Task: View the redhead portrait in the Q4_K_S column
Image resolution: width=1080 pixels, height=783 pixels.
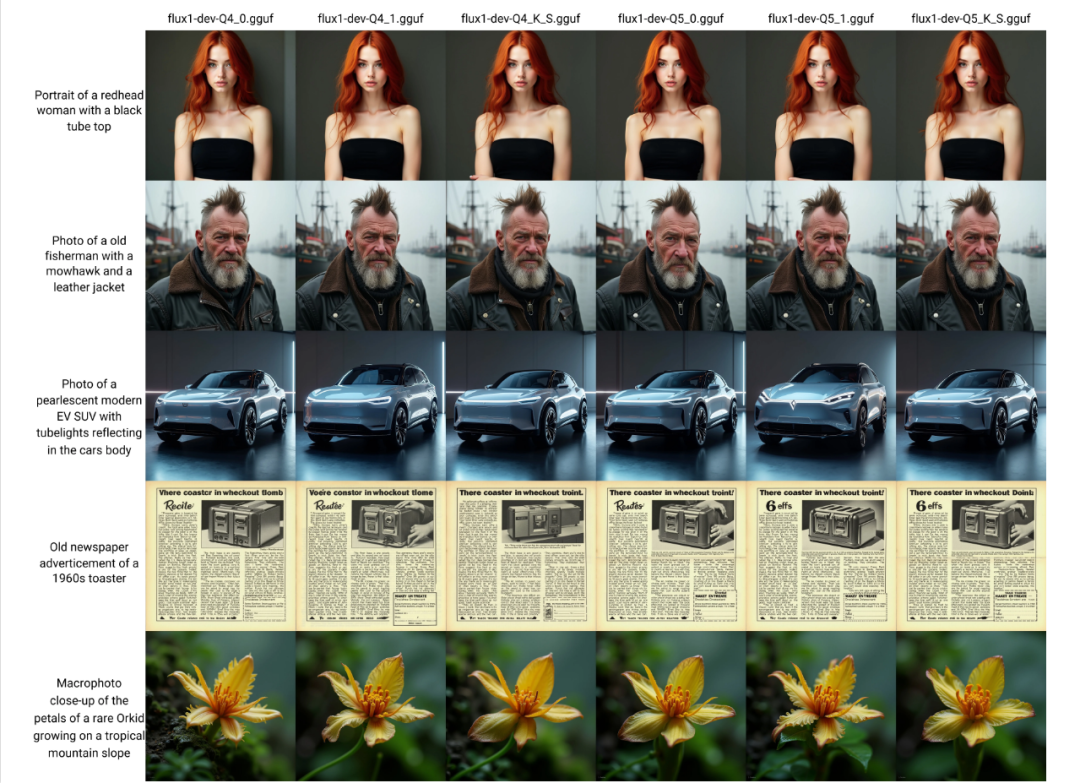Action: coord(521,105)
